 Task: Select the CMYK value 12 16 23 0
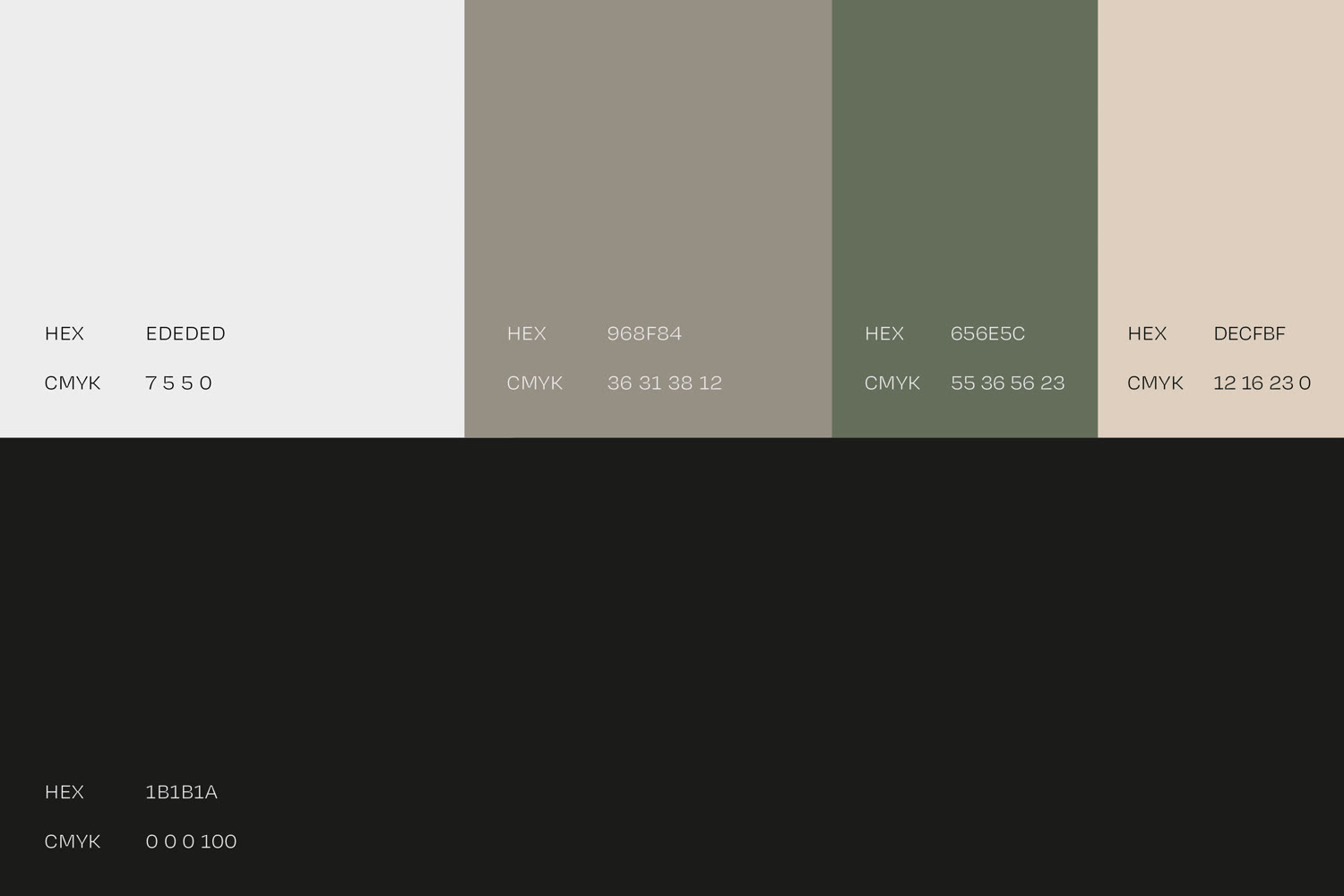pyautogui.click(x=1262, y=383)
